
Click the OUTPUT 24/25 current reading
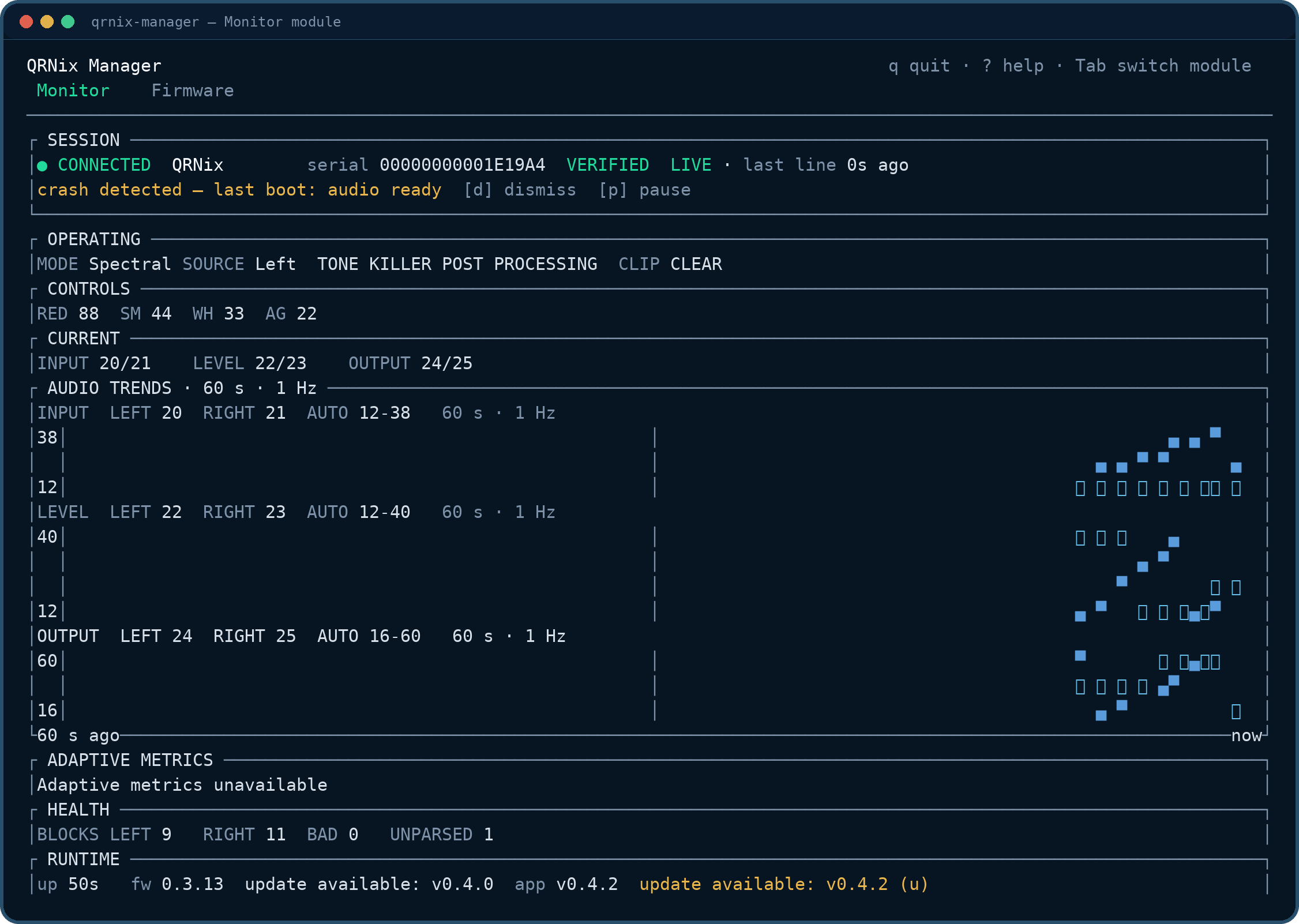[x=411, y=363]
